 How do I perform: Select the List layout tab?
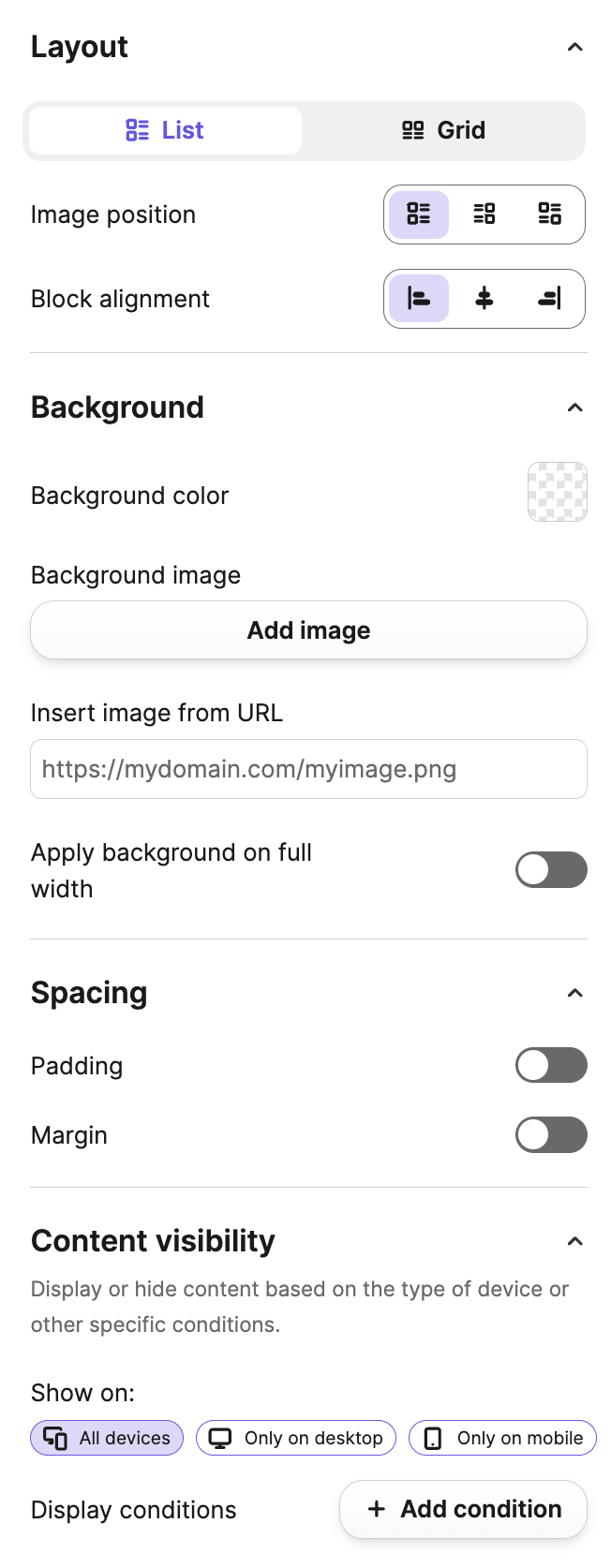[x=165, y=130]
